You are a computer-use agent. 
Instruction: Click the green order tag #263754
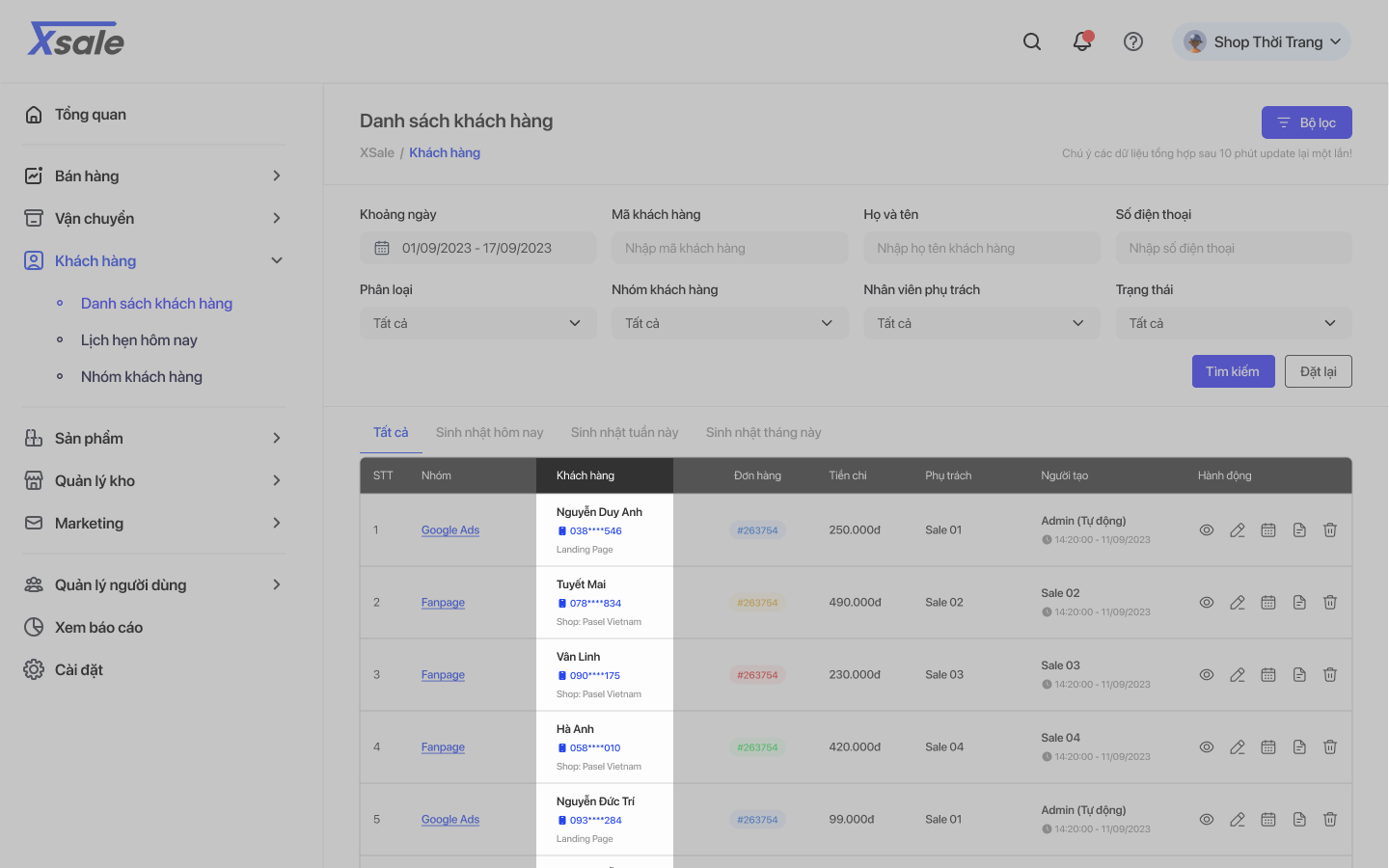coord(757,747)
